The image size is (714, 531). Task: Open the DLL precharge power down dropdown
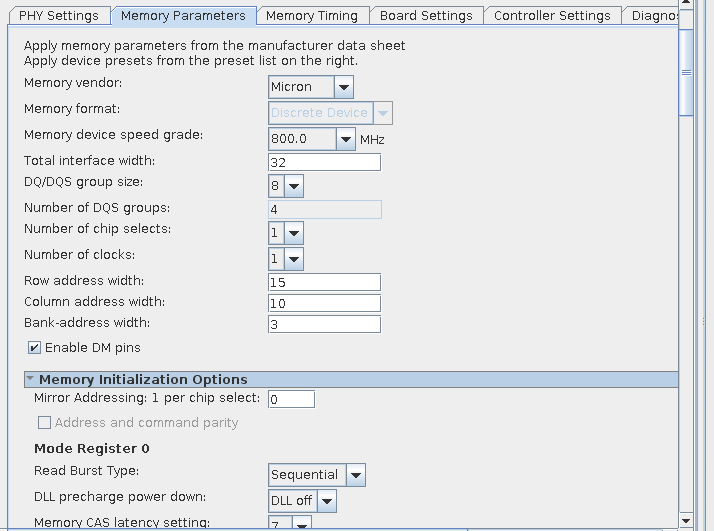[x=326, y=501]
